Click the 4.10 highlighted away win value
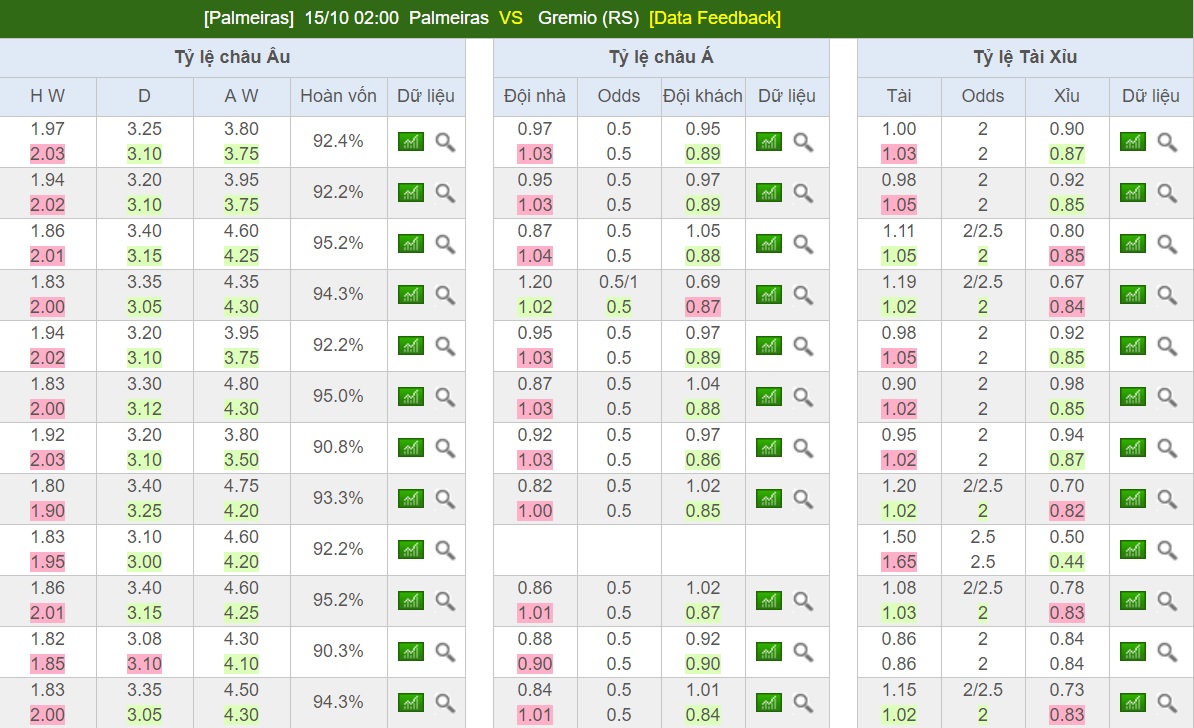 (241, 664)
